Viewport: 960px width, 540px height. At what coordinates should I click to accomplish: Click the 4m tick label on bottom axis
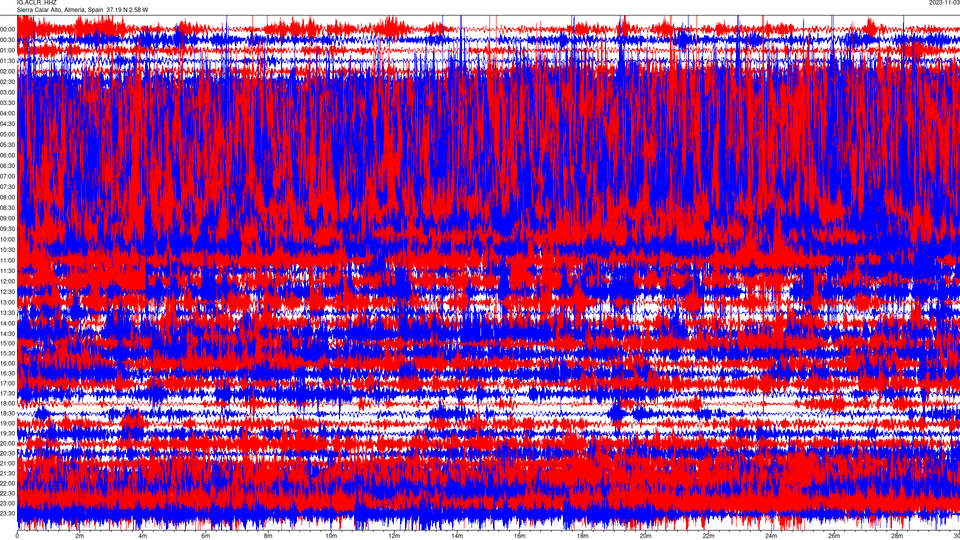click(143, 536)
